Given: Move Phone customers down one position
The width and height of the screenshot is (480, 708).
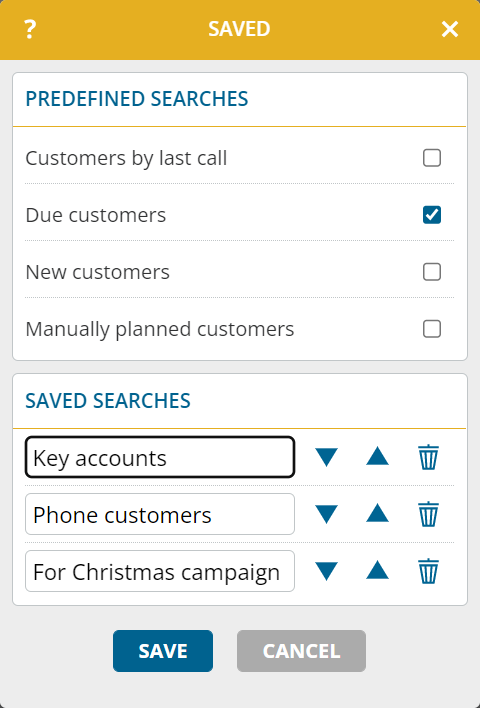Looking at the screenshot, I should pos(327,514).
